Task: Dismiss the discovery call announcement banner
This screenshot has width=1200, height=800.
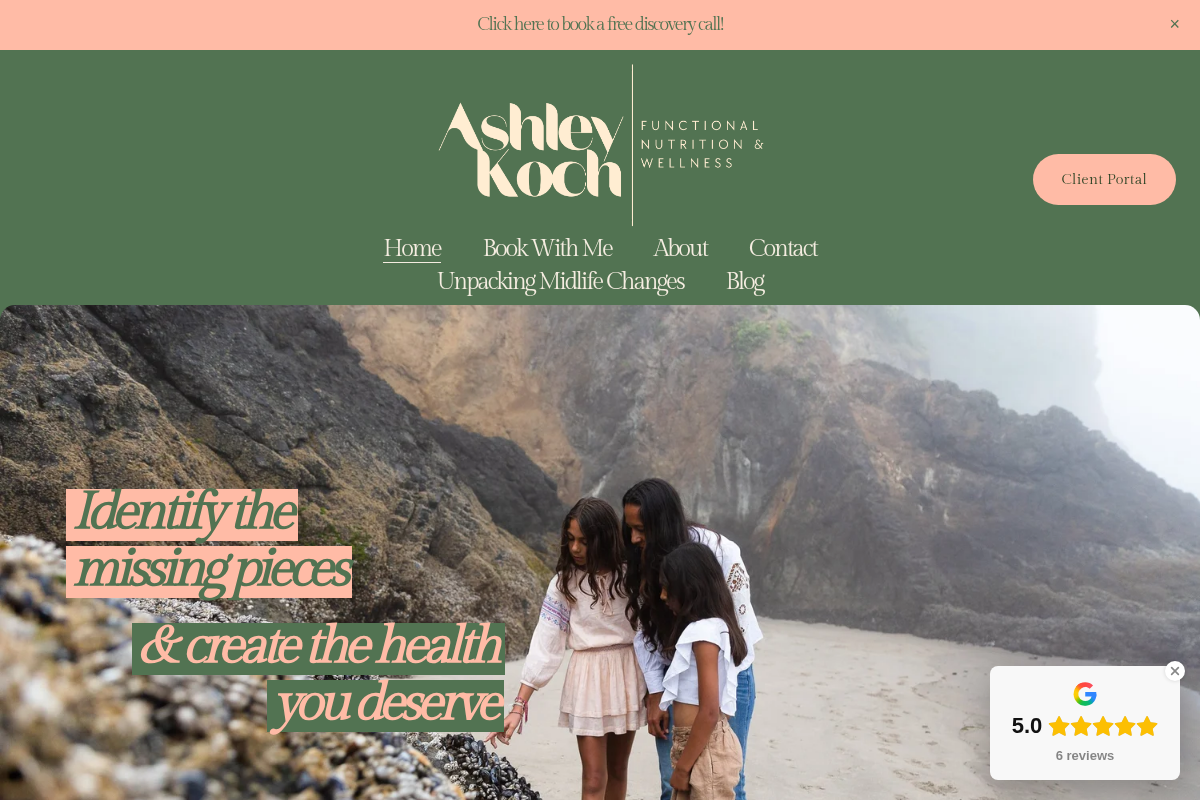Action: pyautogui.click(x=1175, y=24)
